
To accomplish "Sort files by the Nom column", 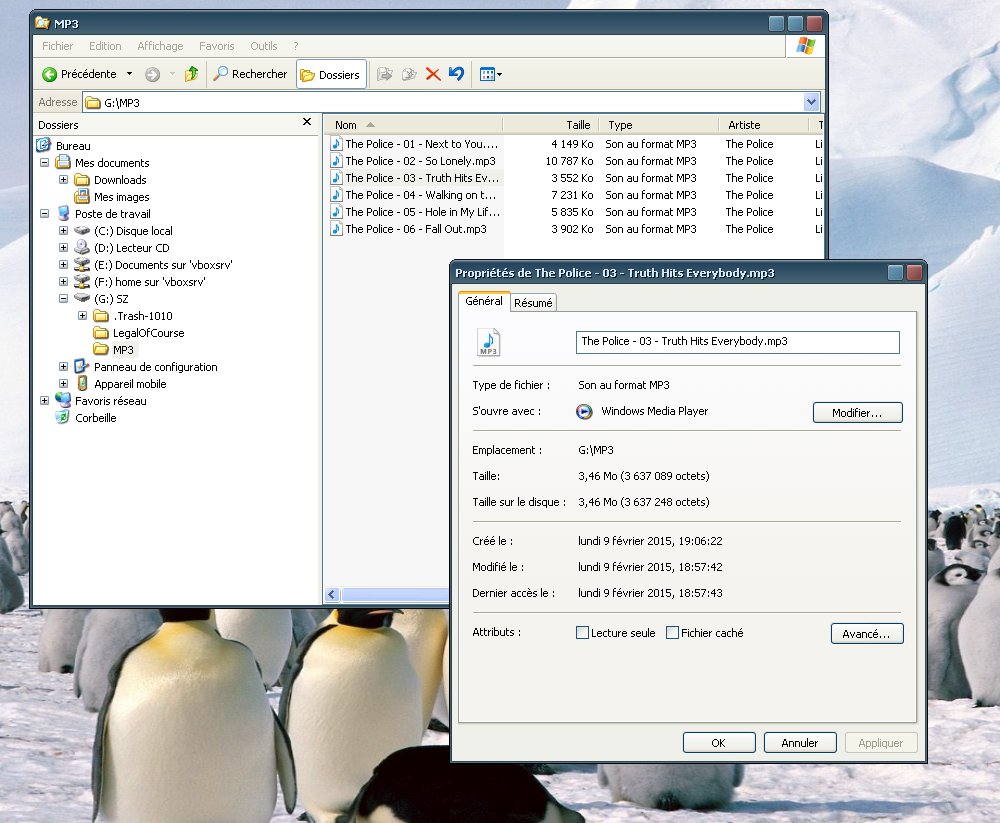I will tap(414, 125).
